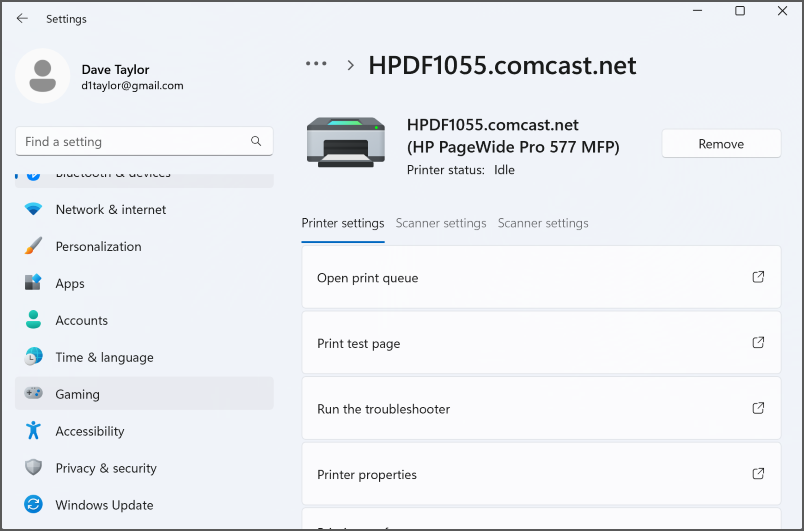The image size is (804, 531).
Task: Open Printer properties
Action: [x=541, y=474]
